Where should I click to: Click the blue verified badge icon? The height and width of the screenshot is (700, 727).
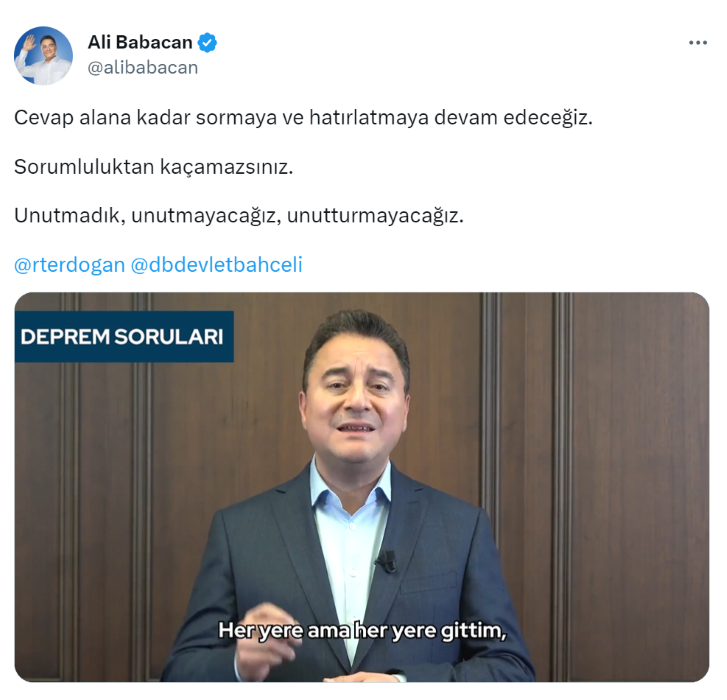pyautogui.click(x=207, y=43)
